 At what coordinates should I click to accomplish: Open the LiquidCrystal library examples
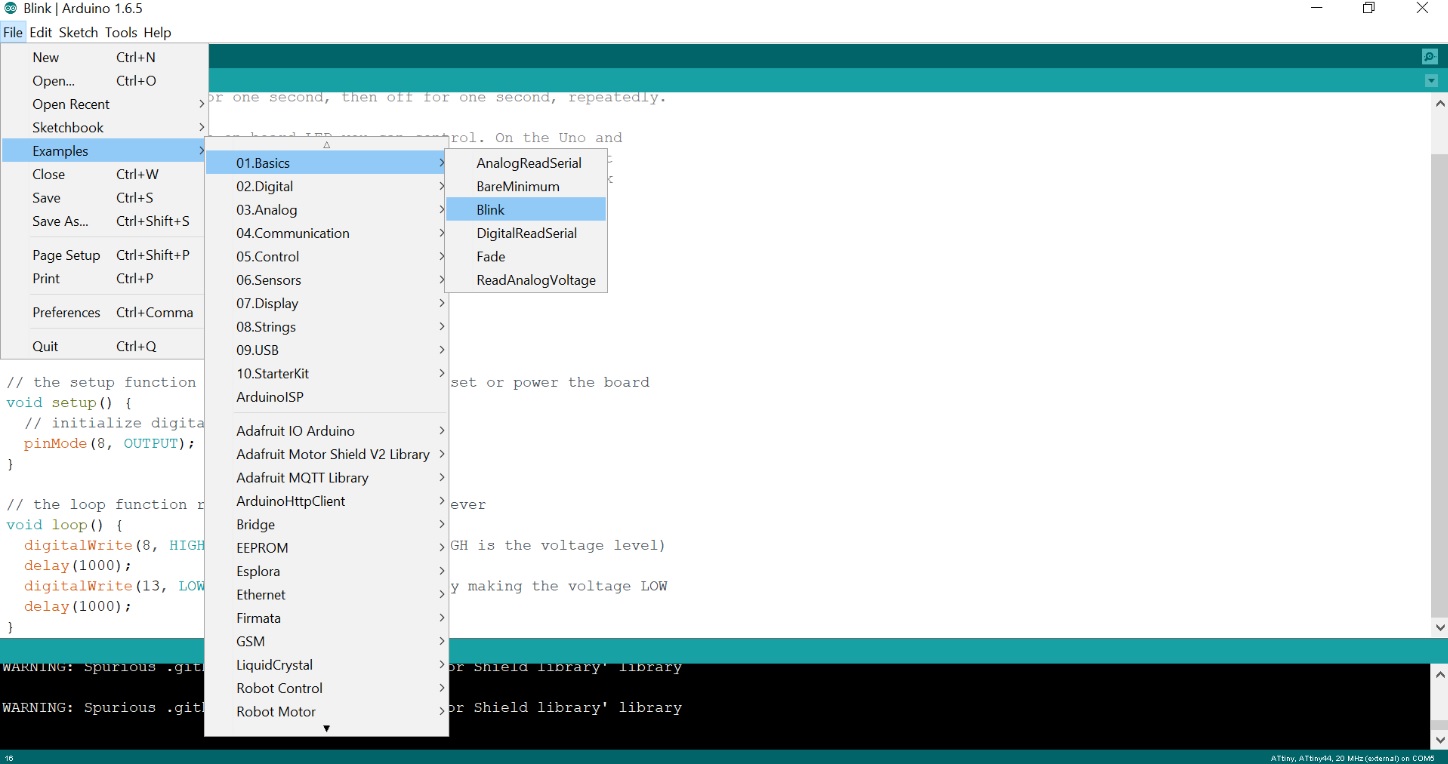[x=326, y=665]
